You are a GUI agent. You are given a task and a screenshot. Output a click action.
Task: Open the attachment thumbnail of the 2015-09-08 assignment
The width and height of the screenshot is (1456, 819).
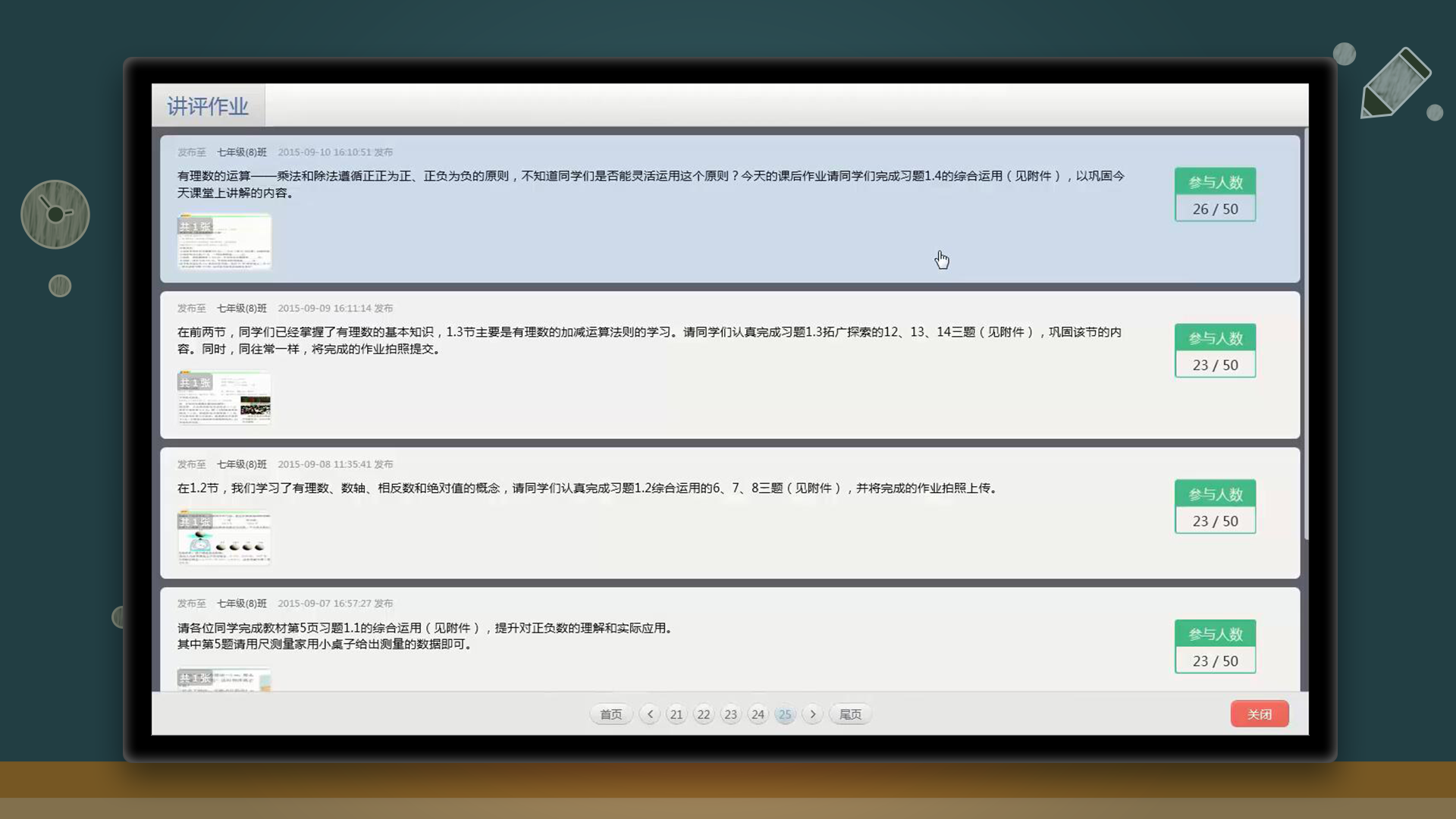click(x=224, y=538)
